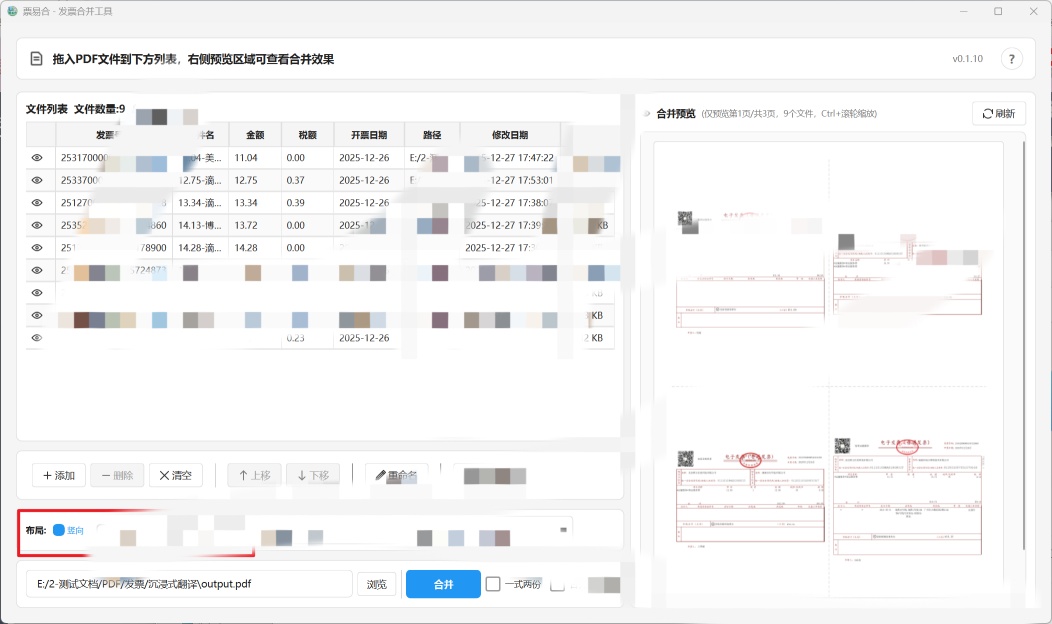Minimize the 票易合 window
This screenshot has width=1052, height=624.
[963, 11]
